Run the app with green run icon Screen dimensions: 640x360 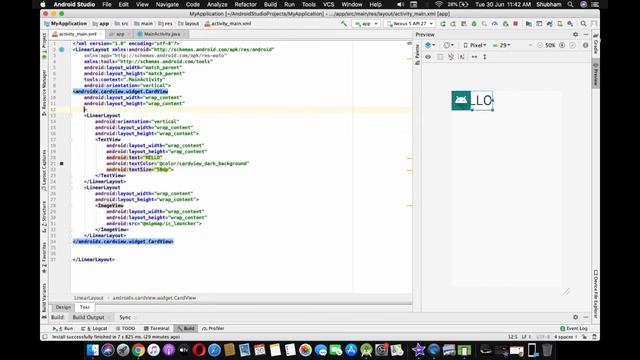[x=443, y=24]
